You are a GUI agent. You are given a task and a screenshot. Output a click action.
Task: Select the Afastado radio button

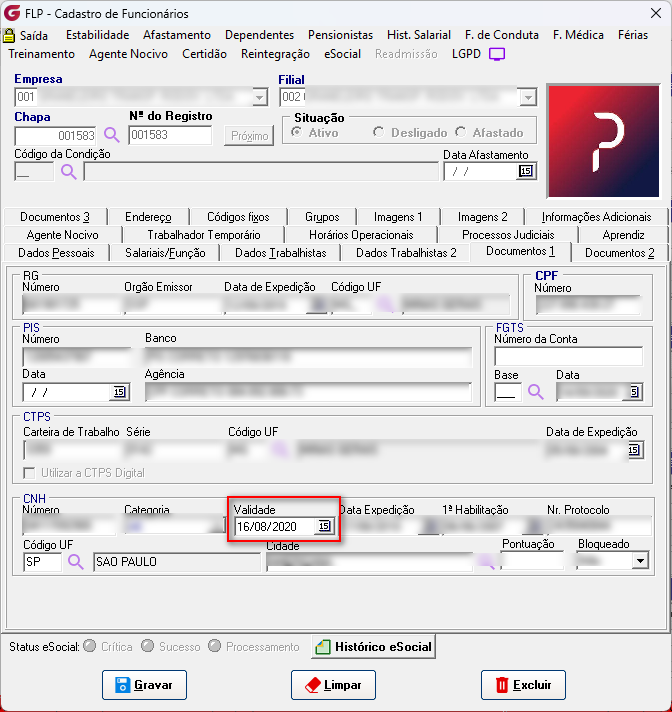[x=460, y=132]
